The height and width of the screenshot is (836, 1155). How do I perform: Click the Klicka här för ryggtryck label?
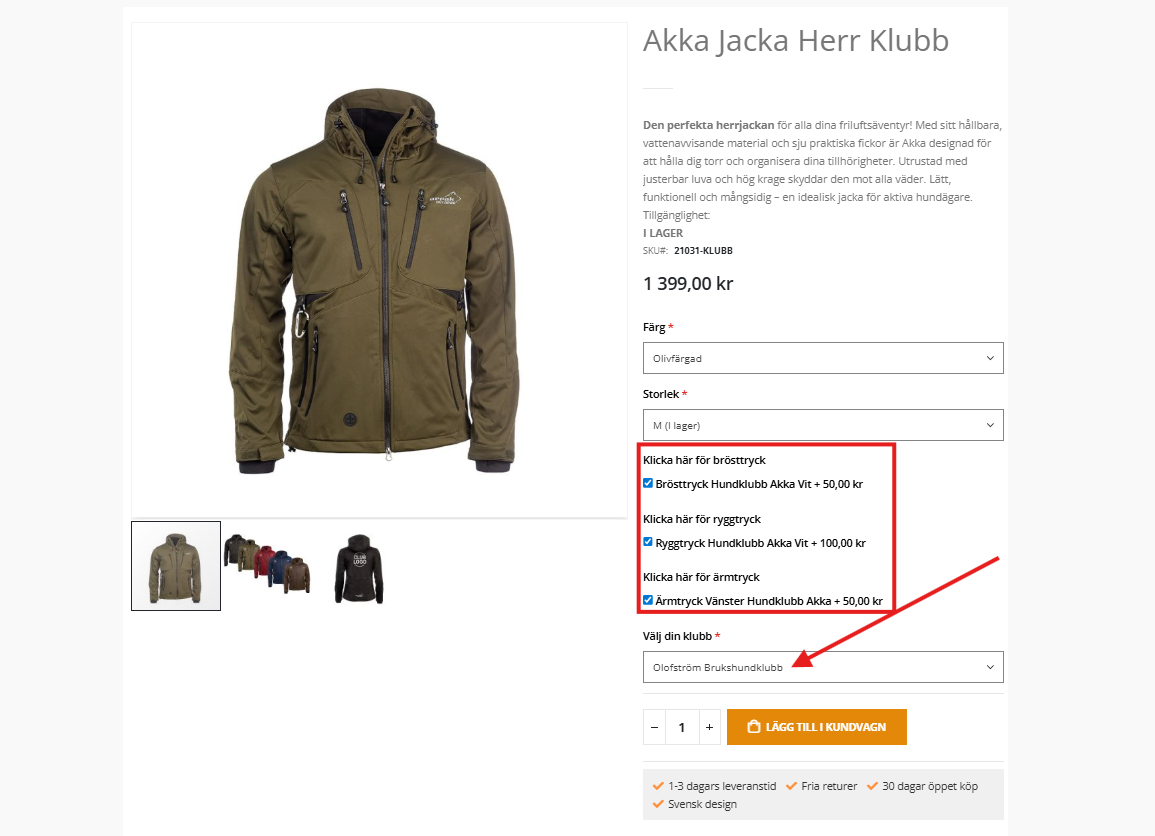[702, 519]
